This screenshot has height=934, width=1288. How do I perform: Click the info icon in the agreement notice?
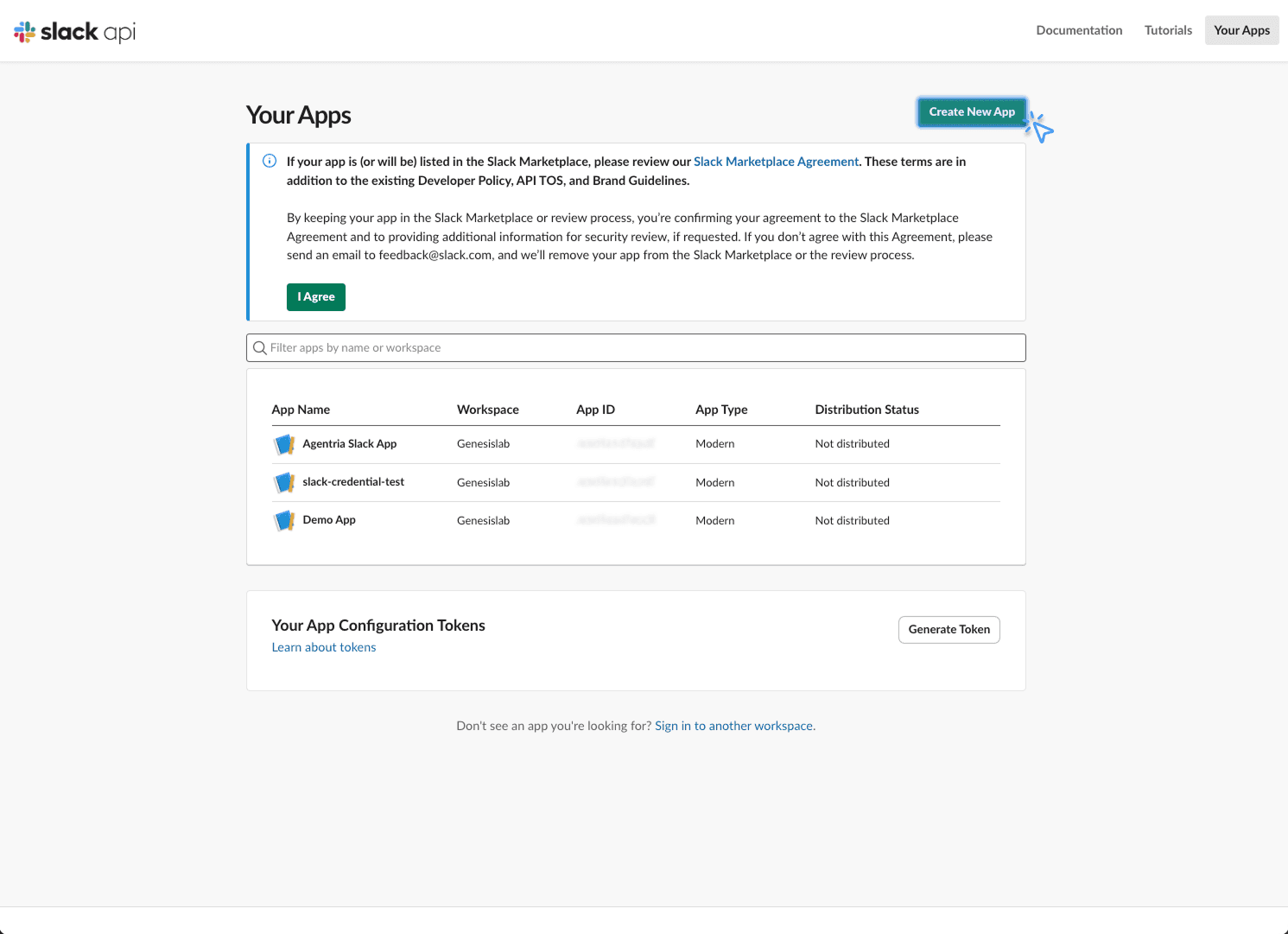tap(270, 161)
